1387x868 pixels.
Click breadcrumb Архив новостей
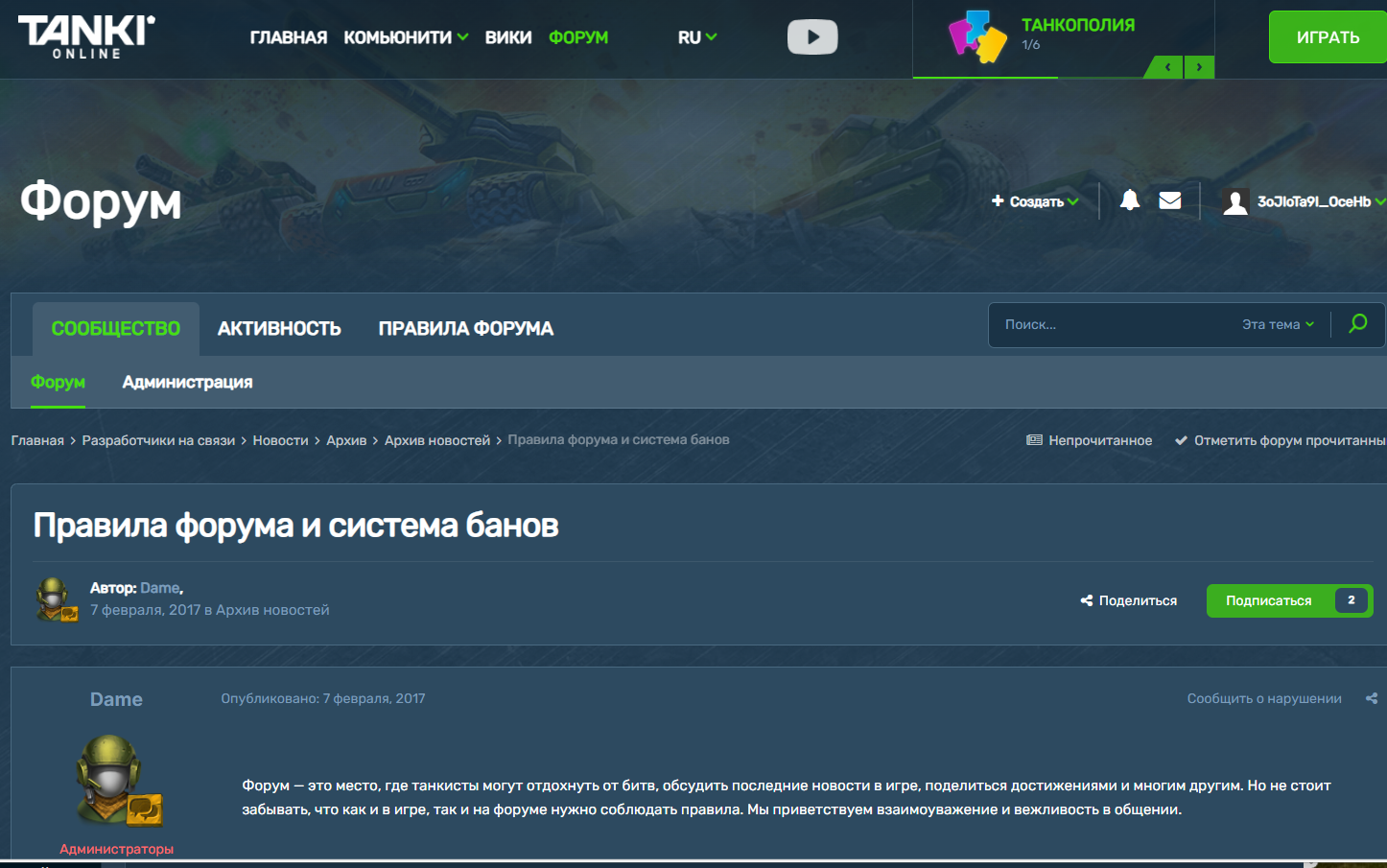(x=437, y=440)
